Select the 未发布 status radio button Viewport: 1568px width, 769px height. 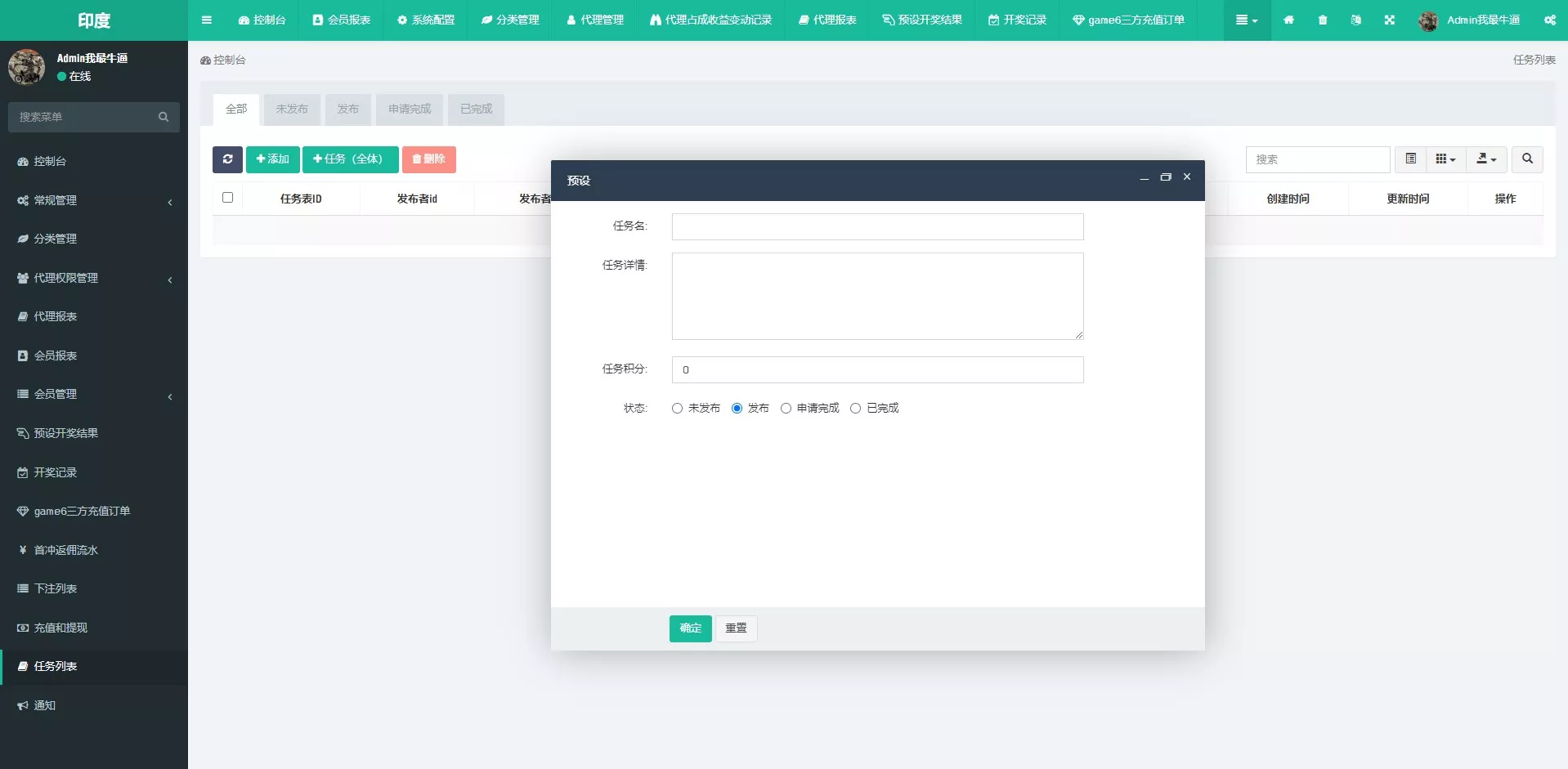677,409
